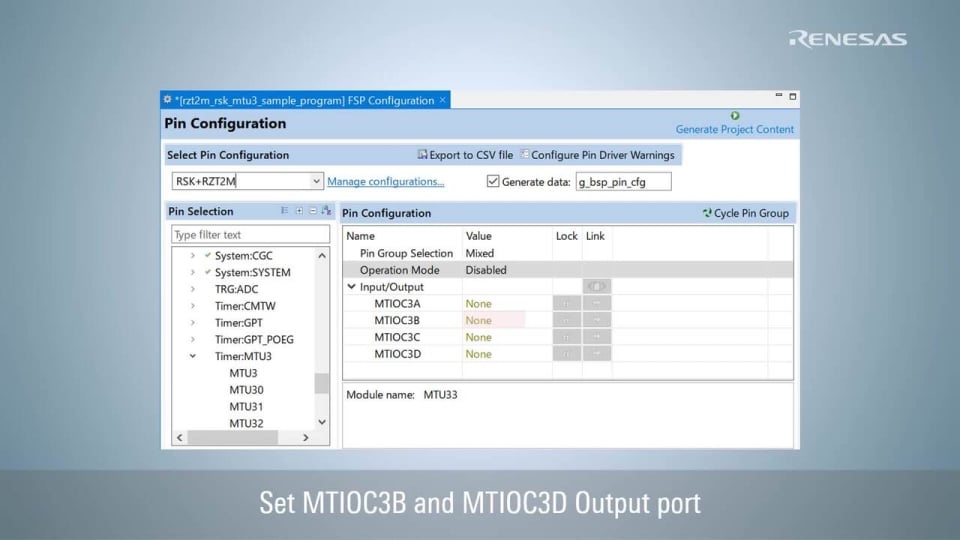Viewport: 960px width, 540px height.
Task: Maximize the FSP Configuration editor pane
Action: coord(792,96)
